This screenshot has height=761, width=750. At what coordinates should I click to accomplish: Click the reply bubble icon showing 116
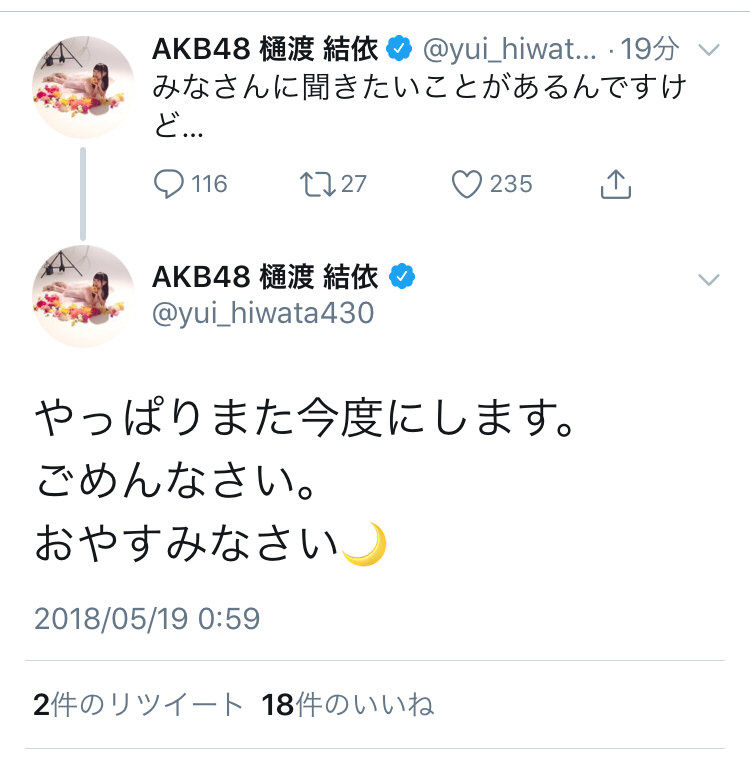pos(168,184)
